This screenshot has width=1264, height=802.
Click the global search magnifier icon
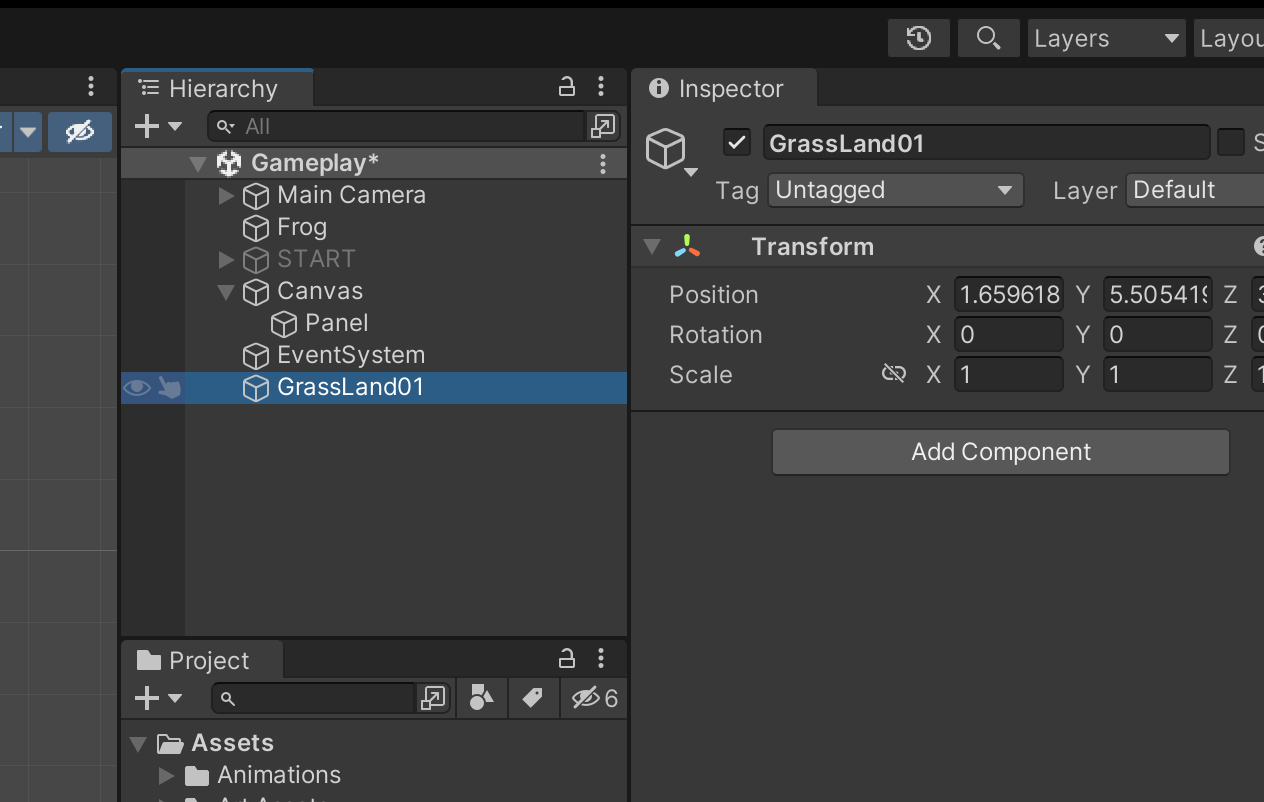pos(988,38)
